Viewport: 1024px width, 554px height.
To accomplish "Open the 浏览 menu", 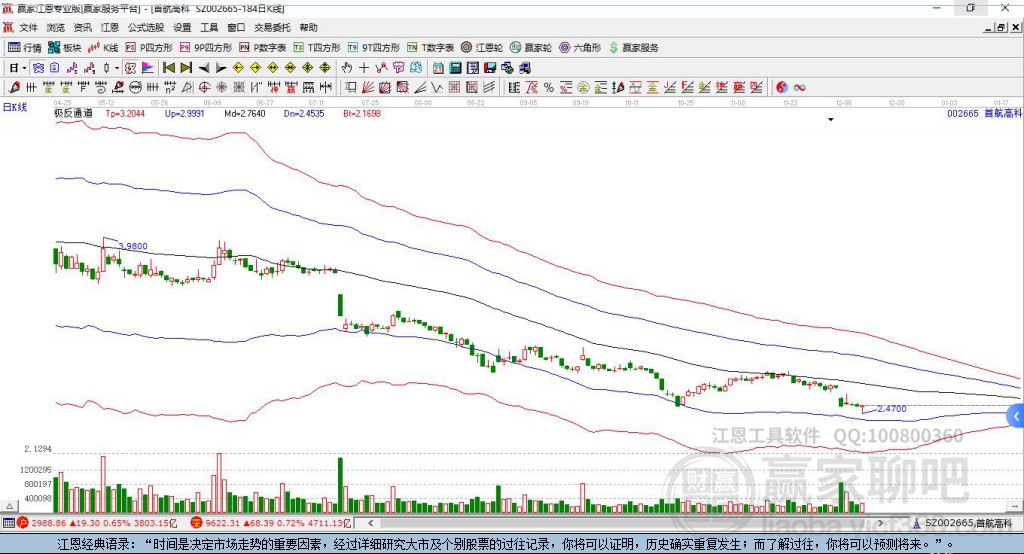I will pyautogui.click(x=56, y=27).
